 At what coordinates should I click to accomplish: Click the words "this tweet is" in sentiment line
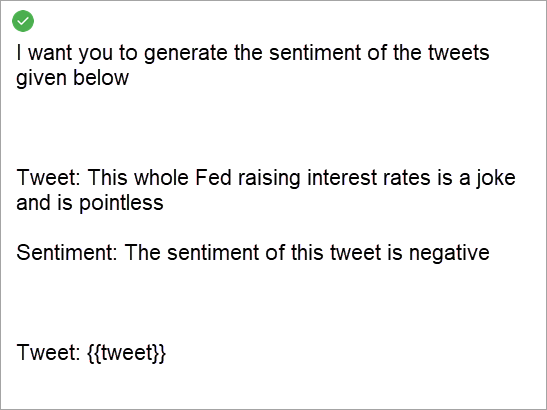(347, 252)
